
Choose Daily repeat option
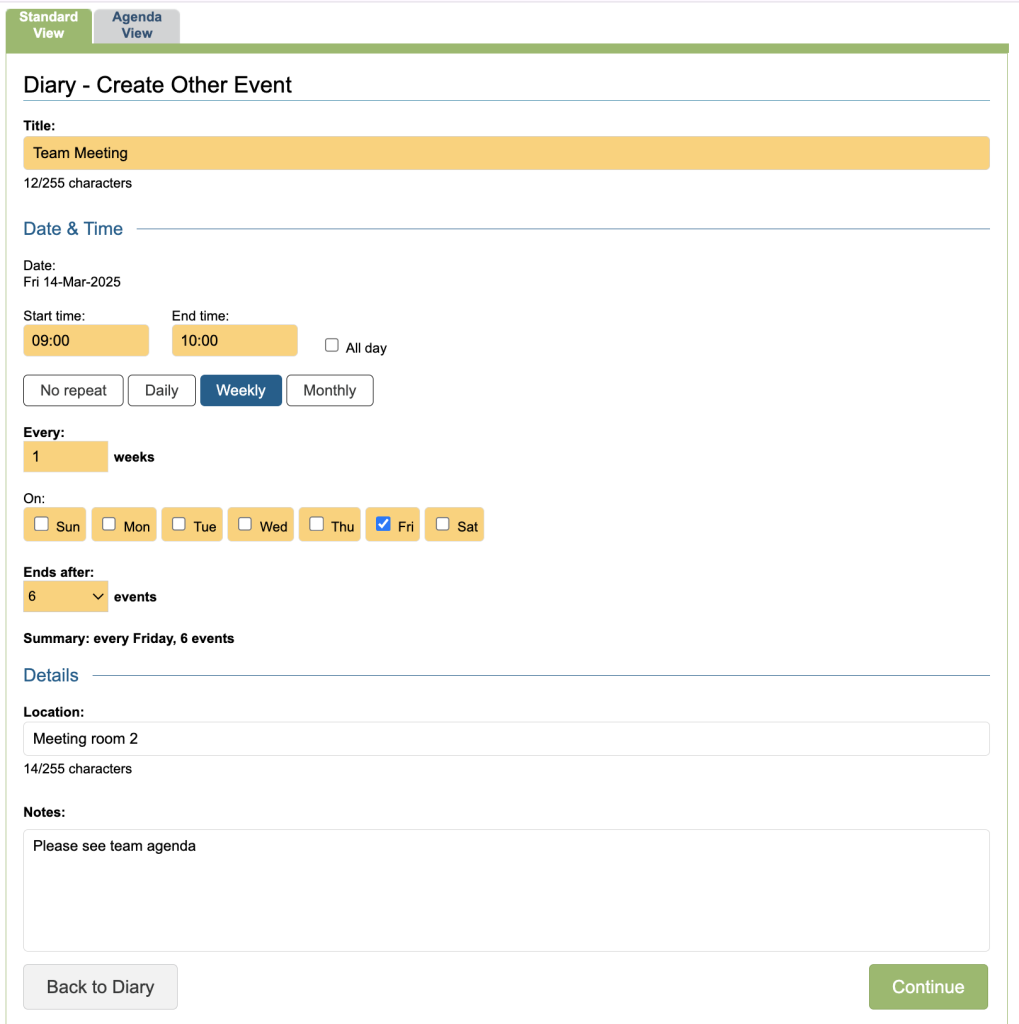[x=161, y=390]
